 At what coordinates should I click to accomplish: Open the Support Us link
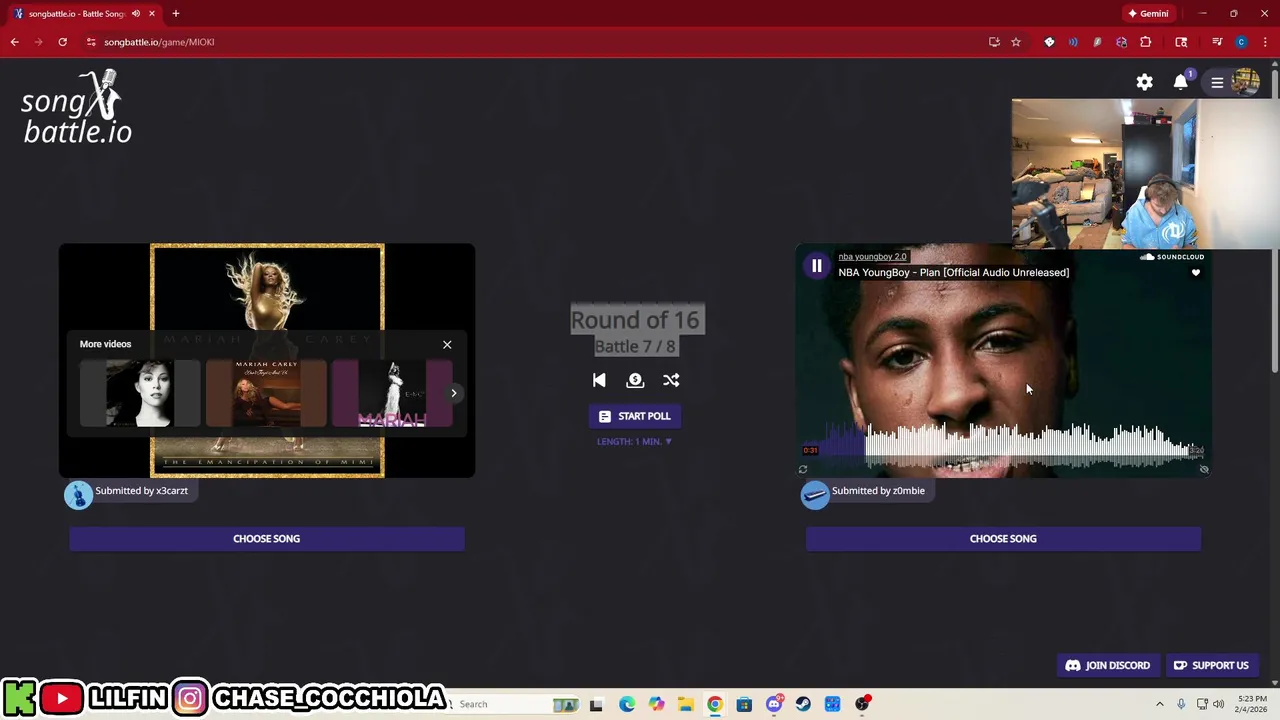[x=1211, y=665]
